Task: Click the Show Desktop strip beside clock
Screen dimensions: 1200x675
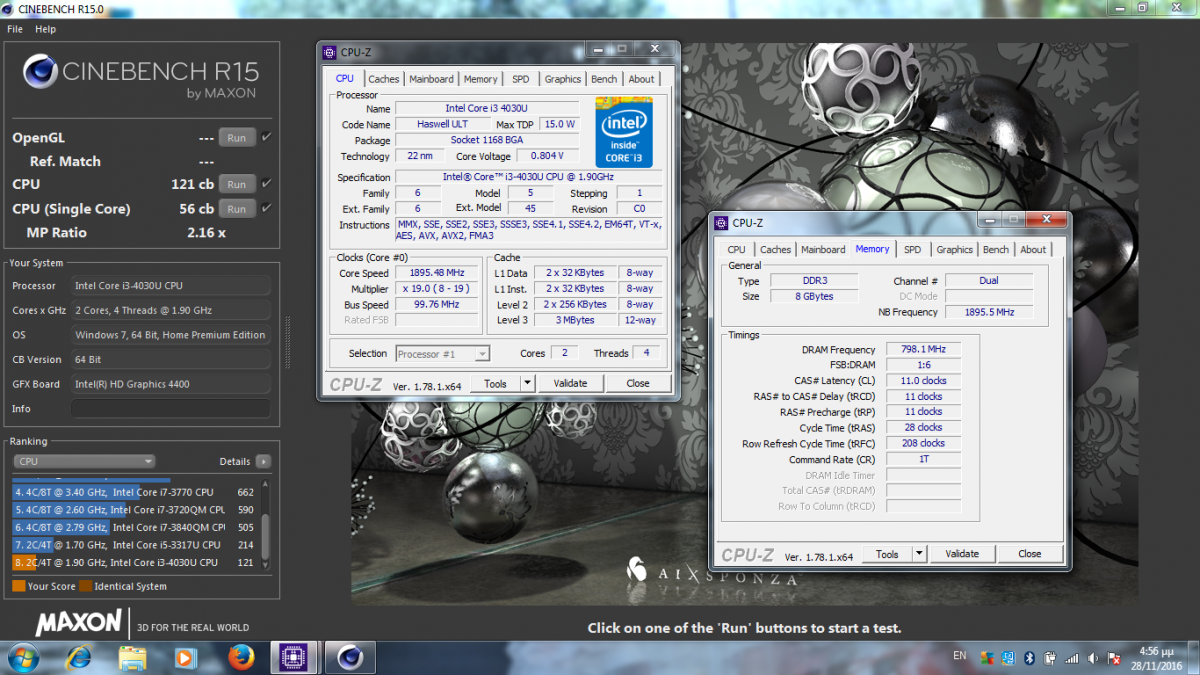Action: [1192, 657]
